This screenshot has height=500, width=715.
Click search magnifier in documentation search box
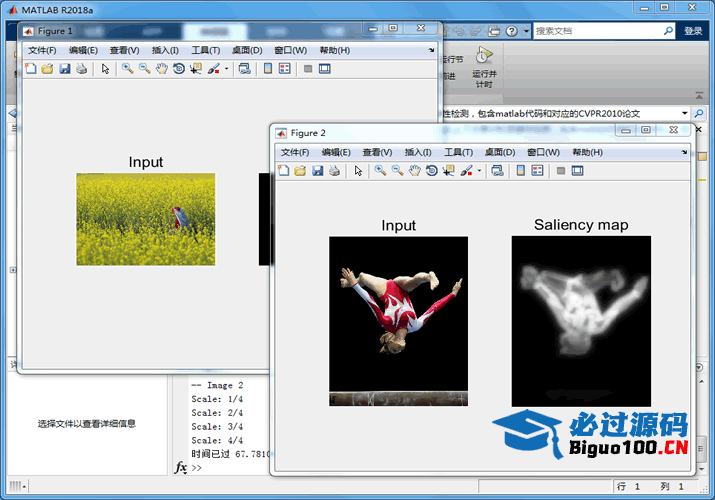[668, 31]
